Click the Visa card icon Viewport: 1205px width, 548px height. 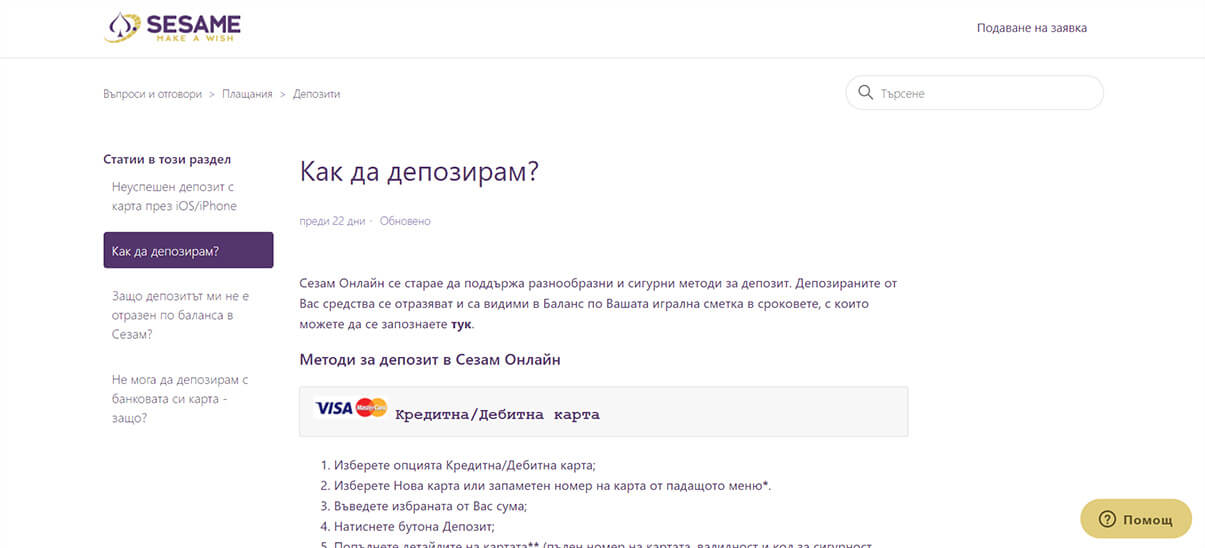(x=334, y=408)
